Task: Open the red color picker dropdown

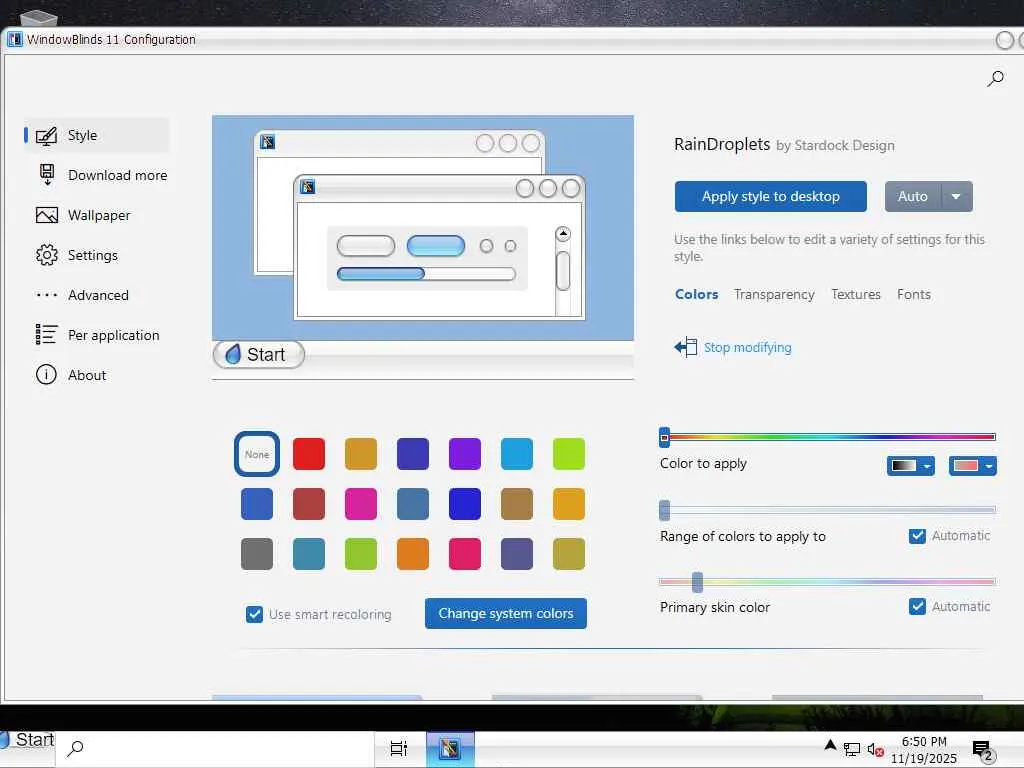Action: click(x=972, y=466)
